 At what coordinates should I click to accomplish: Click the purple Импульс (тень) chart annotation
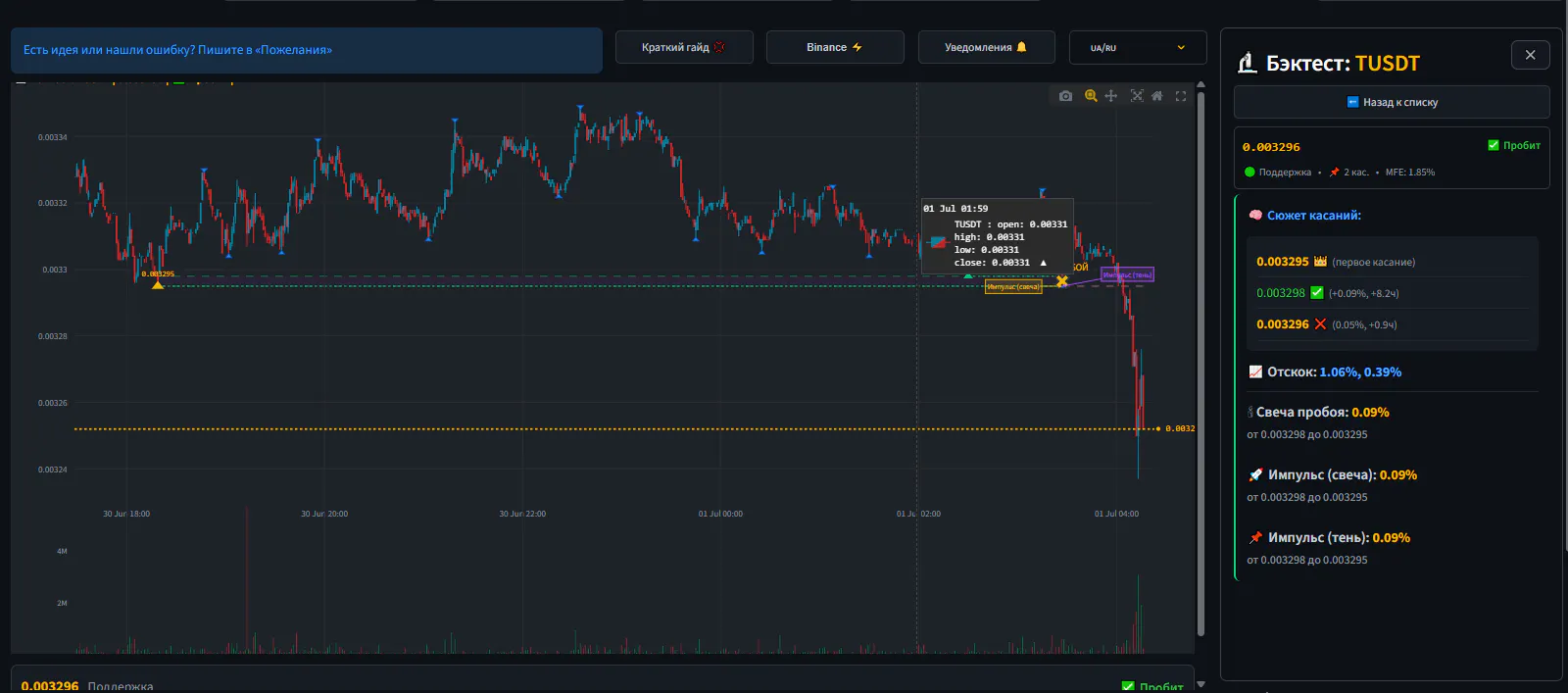[1127, 274]
